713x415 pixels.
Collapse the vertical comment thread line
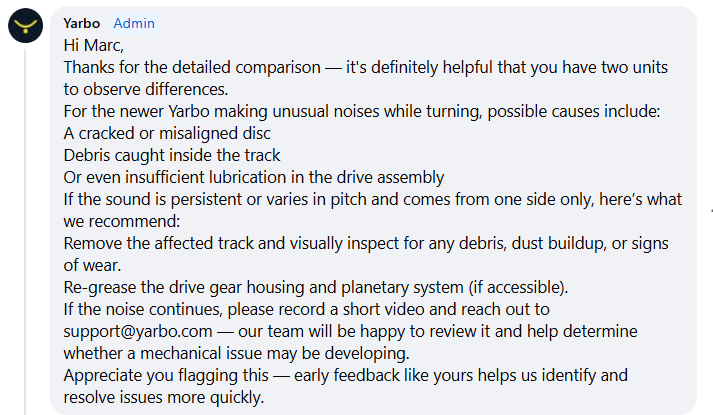(x=25, y=232)
